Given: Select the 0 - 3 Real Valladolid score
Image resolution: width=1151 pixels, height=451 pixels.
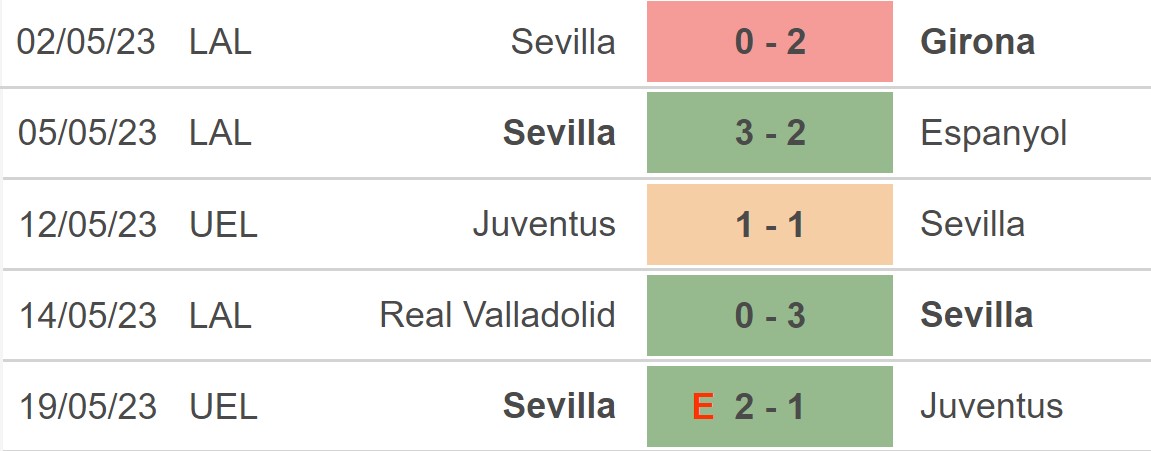Looking at the screenshot, I should [x=769, y=316].
